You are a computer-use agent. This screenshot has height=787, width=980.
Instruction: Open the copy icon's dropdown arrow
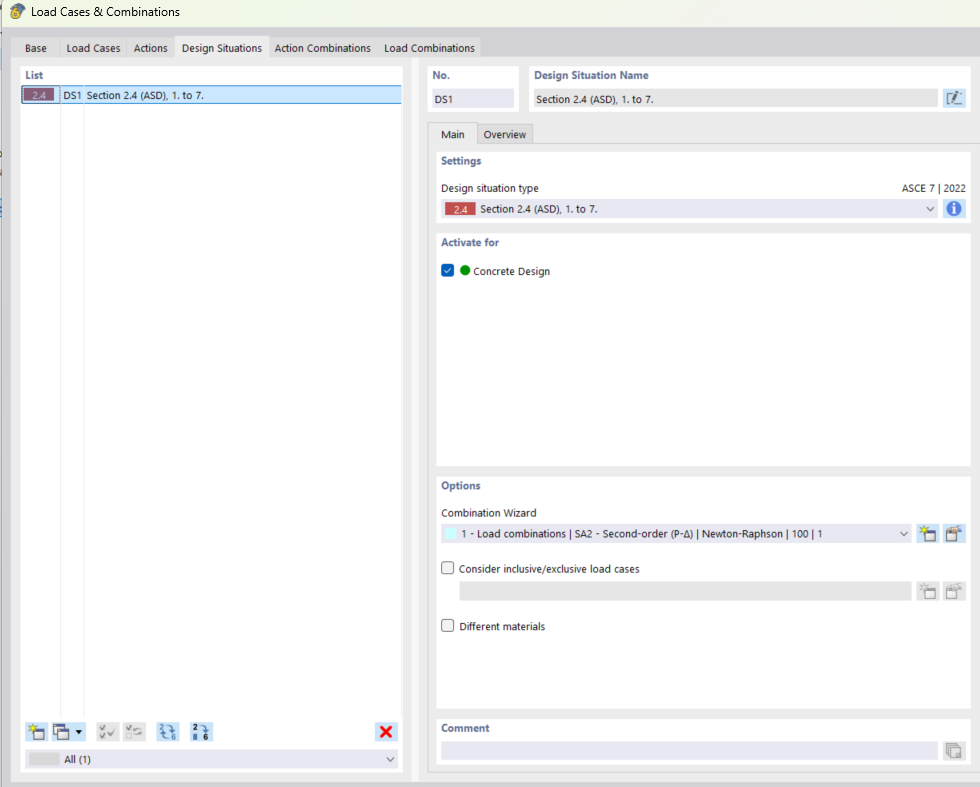click(79, 731)
